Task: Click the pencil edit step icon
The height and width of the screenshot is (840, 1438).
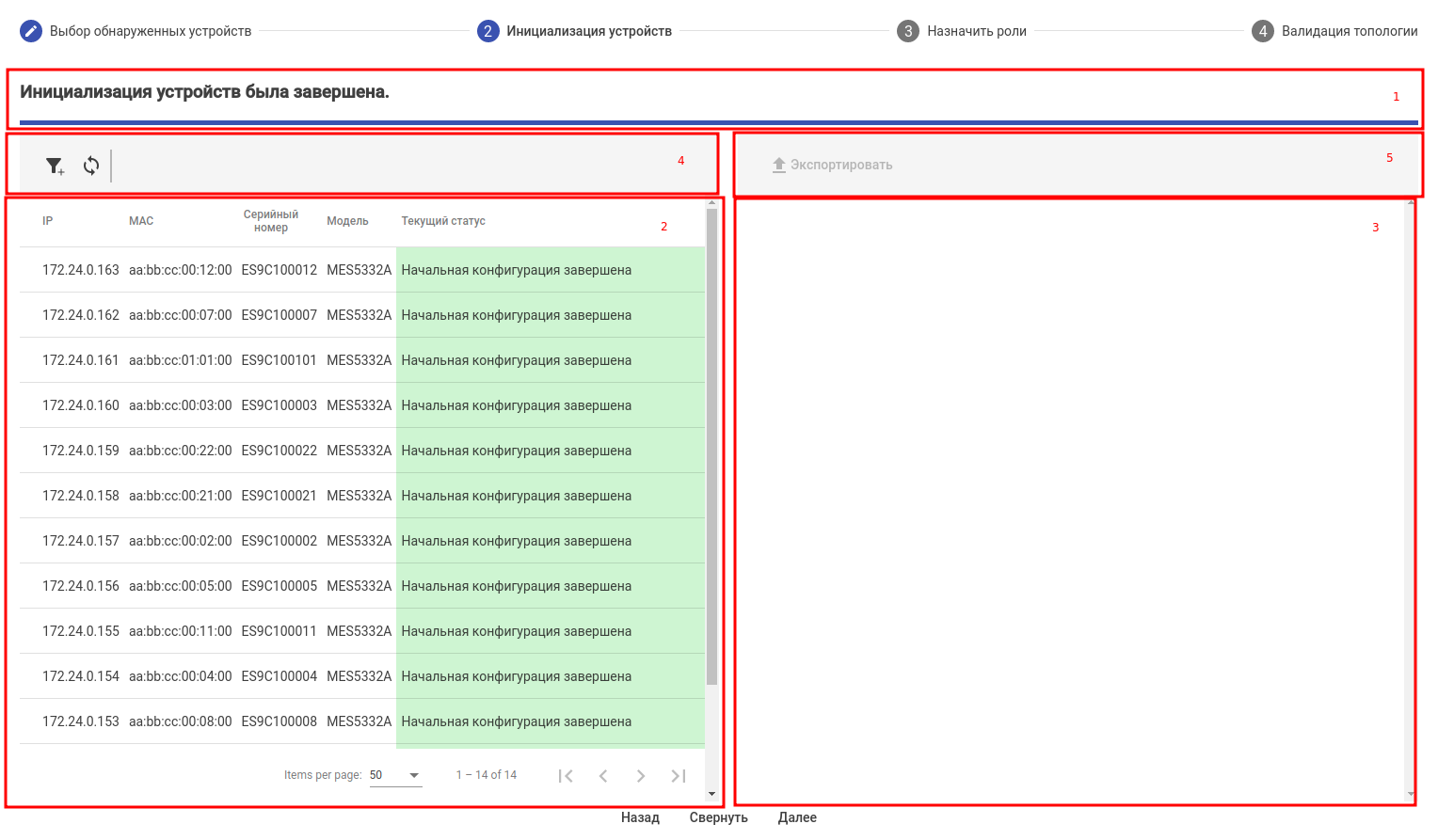Action: pyautogui.click(x=31, y=31)
